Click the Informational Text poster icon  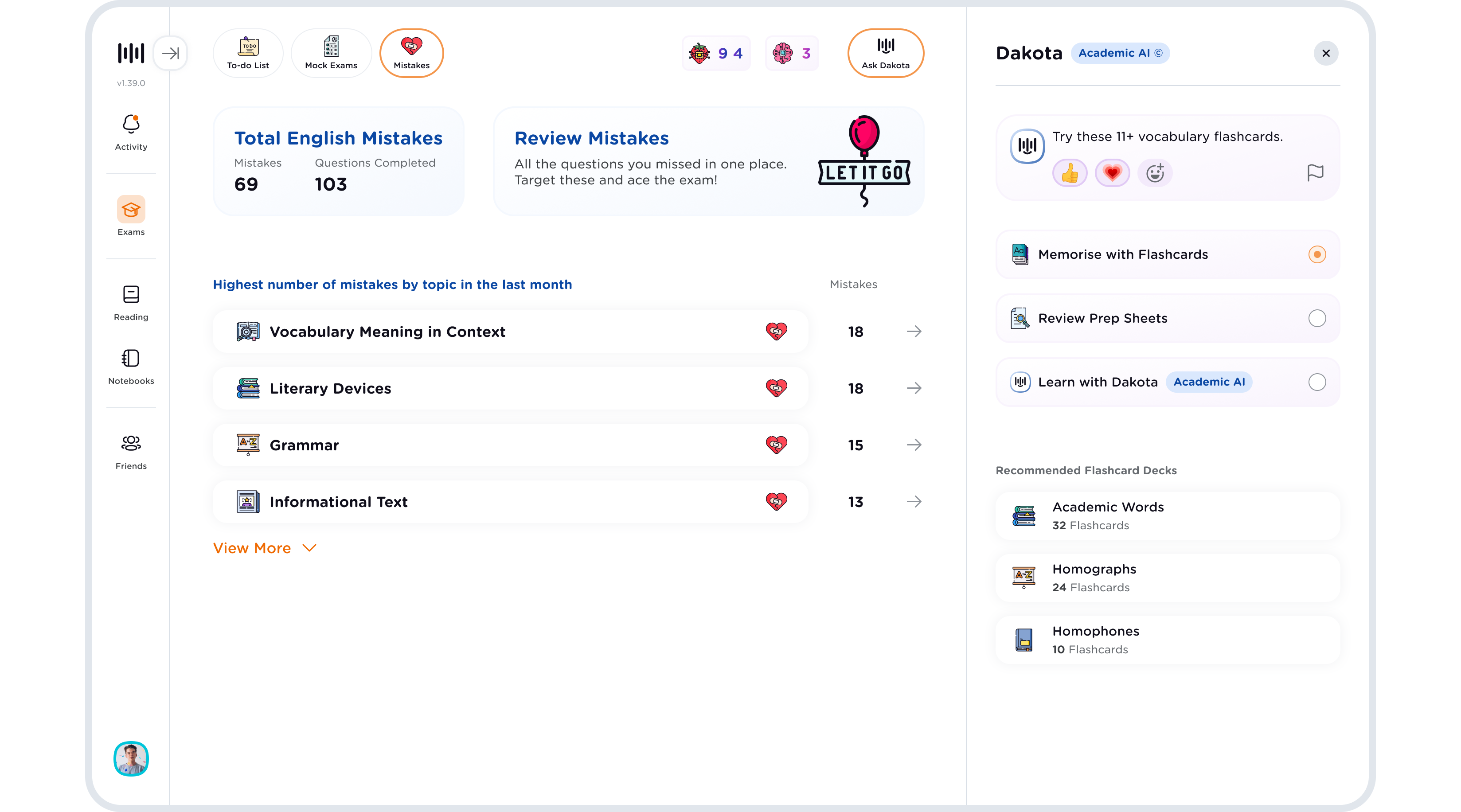coord(248,502)
